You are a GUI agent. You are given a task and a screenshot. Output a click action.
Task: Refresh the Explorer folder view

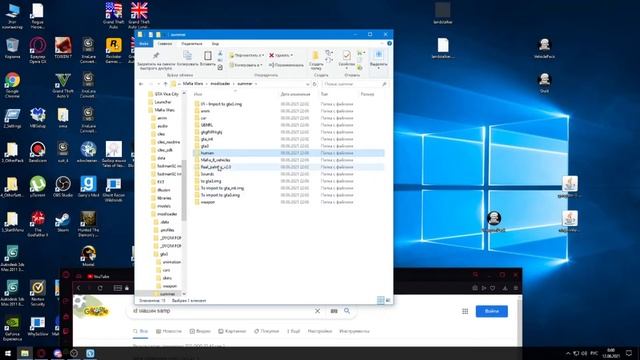315,84
